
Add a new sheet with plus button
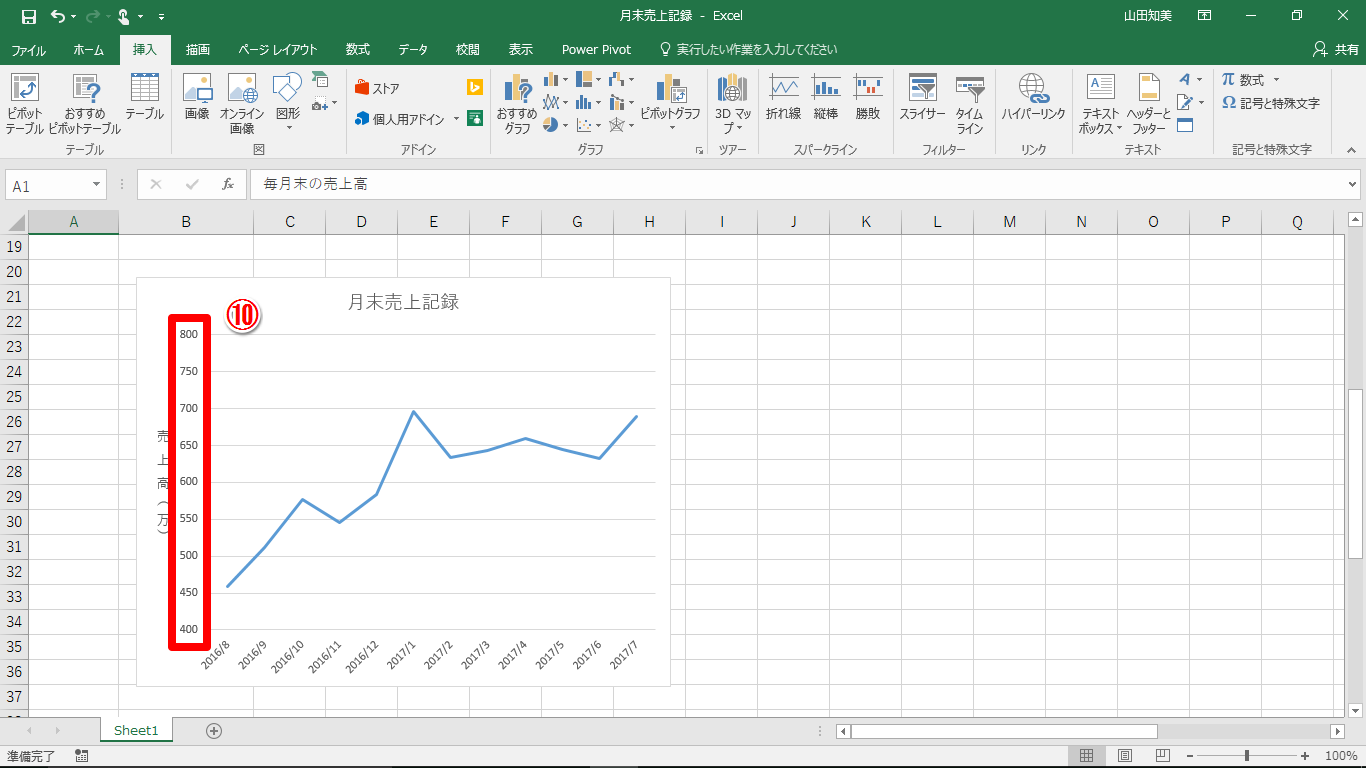[213, 731]
